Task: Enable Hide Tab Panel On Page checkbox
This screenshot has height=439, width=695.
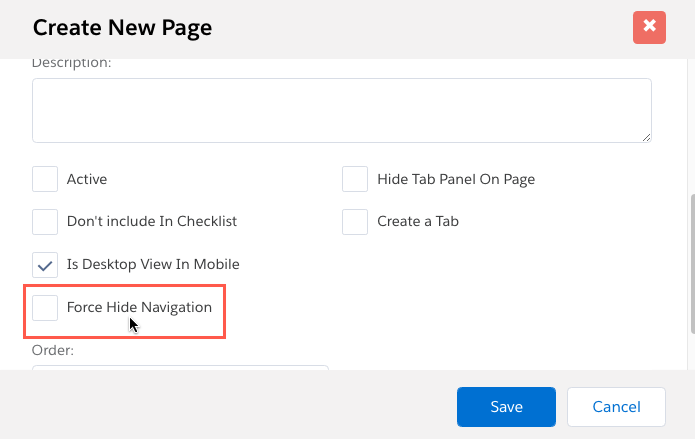Action: 355,179
